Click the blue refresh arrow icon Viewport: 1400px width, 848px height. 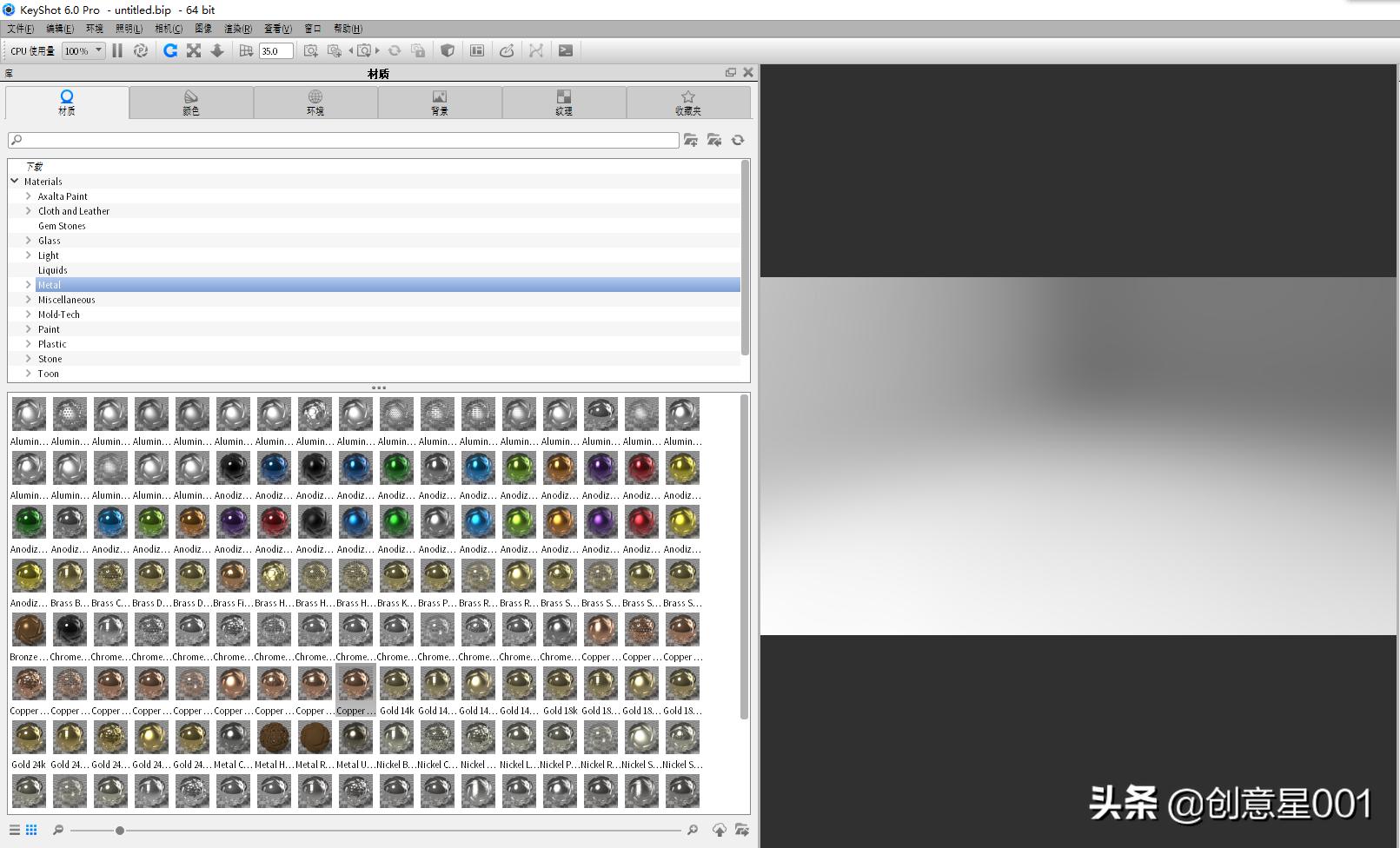[170, 50]
